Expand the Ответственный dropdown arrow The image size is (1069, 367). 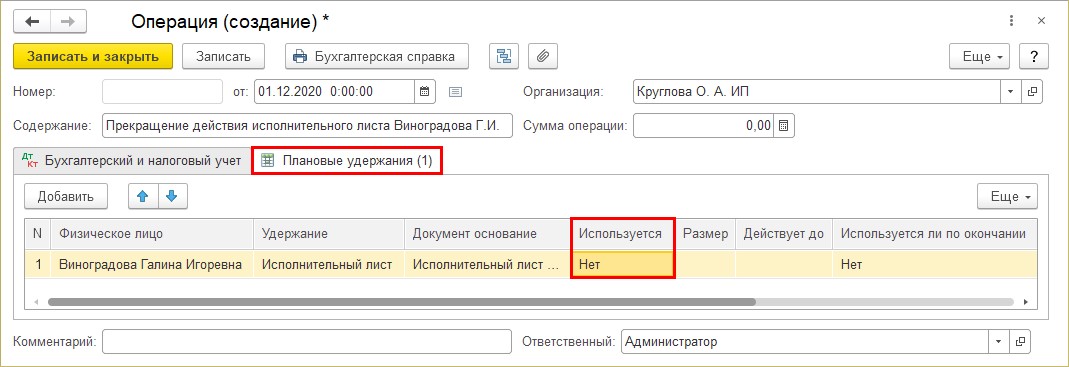click(999, 341)
